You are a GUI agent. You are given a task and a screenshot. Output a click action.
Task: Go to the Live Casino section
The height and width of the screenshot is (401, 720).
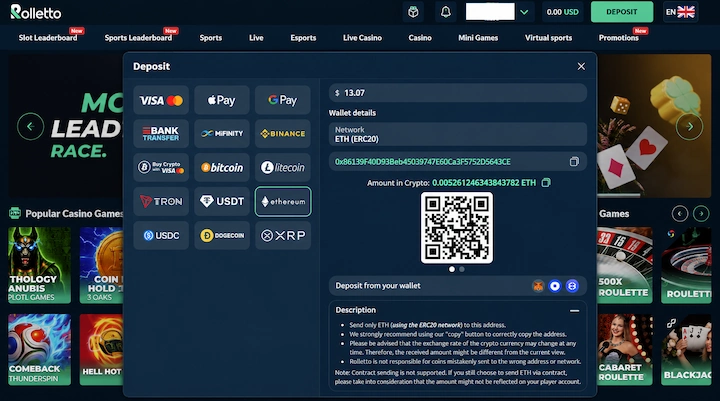(x=362, y=38)
